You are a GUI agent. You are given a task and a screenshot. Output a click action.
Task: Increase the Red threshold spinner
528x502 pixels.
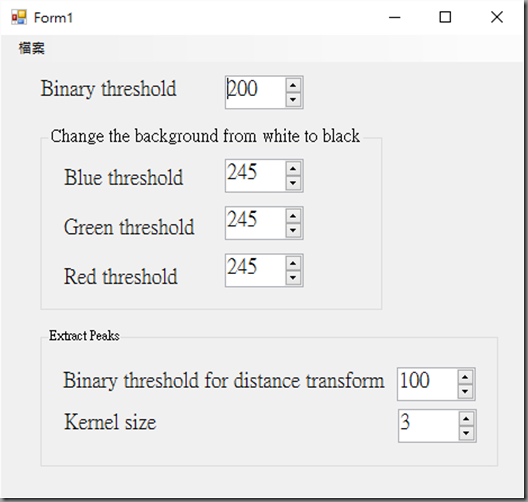click(x=293, y=263)
